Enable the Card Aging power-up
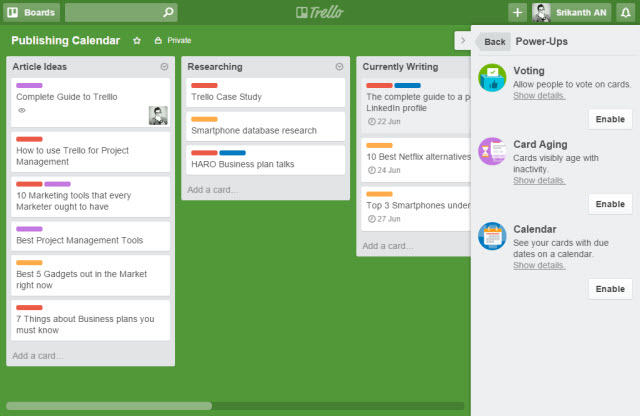640x416 pixels. (x=610, y=204)
